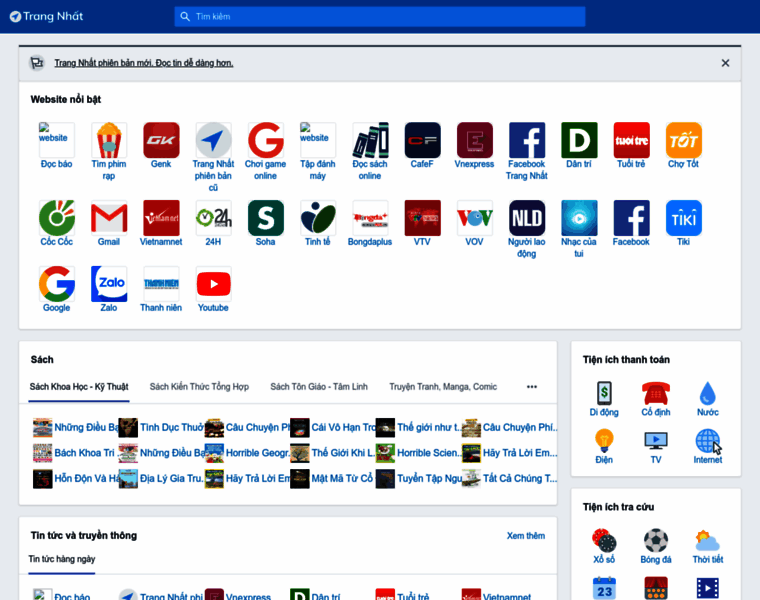
Task: Open the Nhạc của tui icon
Action: (x=579, y=218)
